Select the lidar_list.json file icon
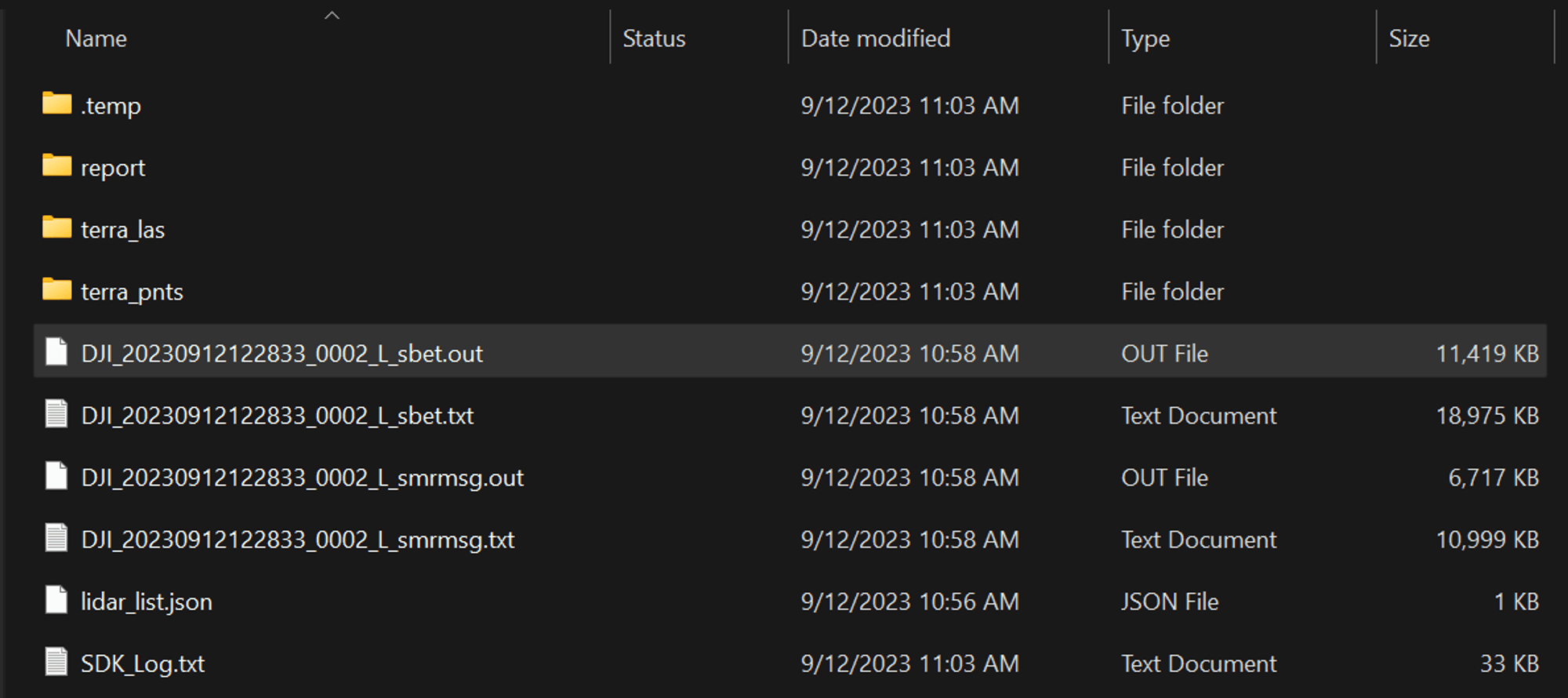This screenshot has width=1568, height=698. pos(56,601)
